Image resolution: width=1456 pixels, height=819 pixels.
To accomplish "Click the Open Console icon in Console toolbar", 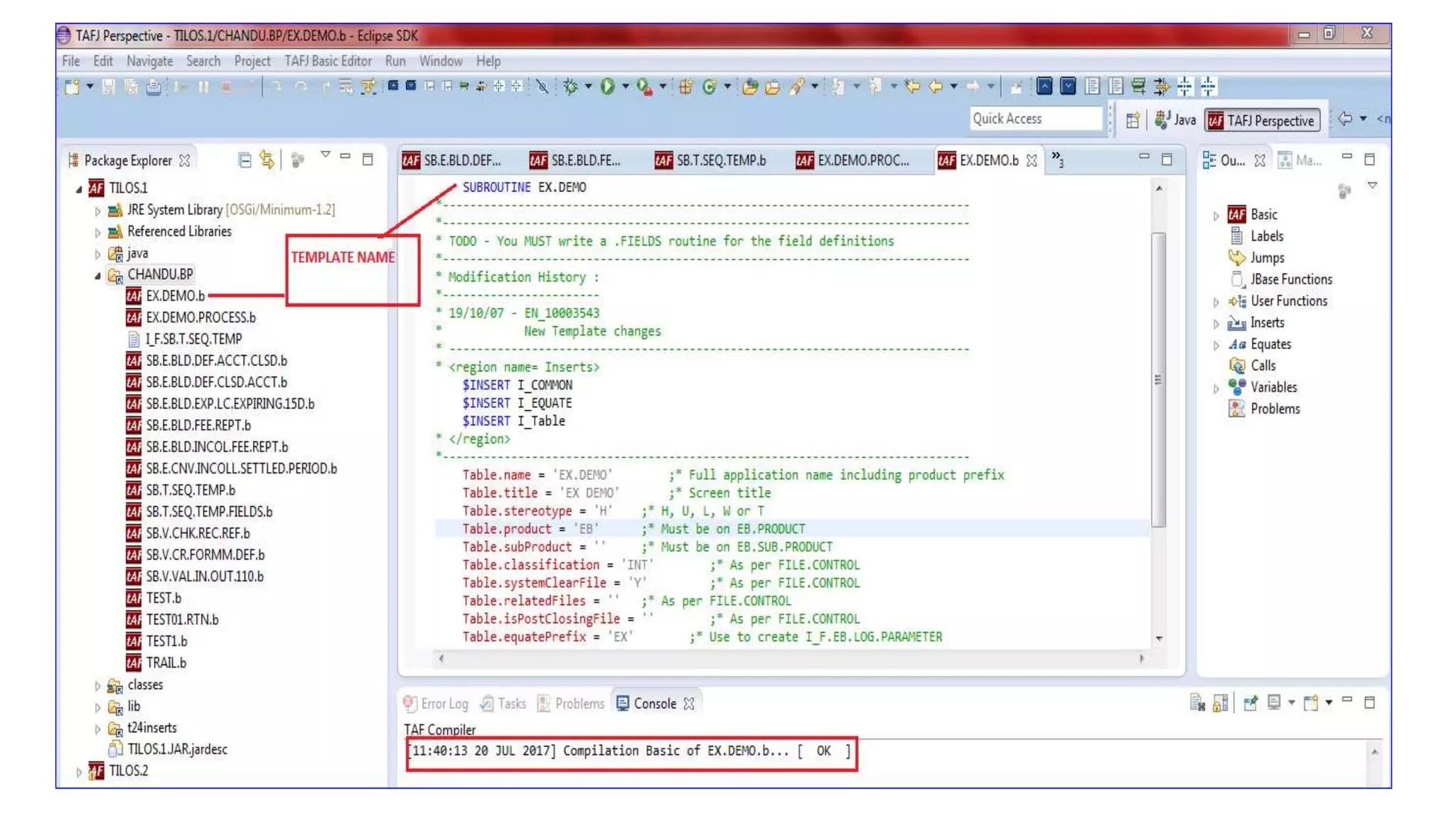I will tap(1312, 703).
